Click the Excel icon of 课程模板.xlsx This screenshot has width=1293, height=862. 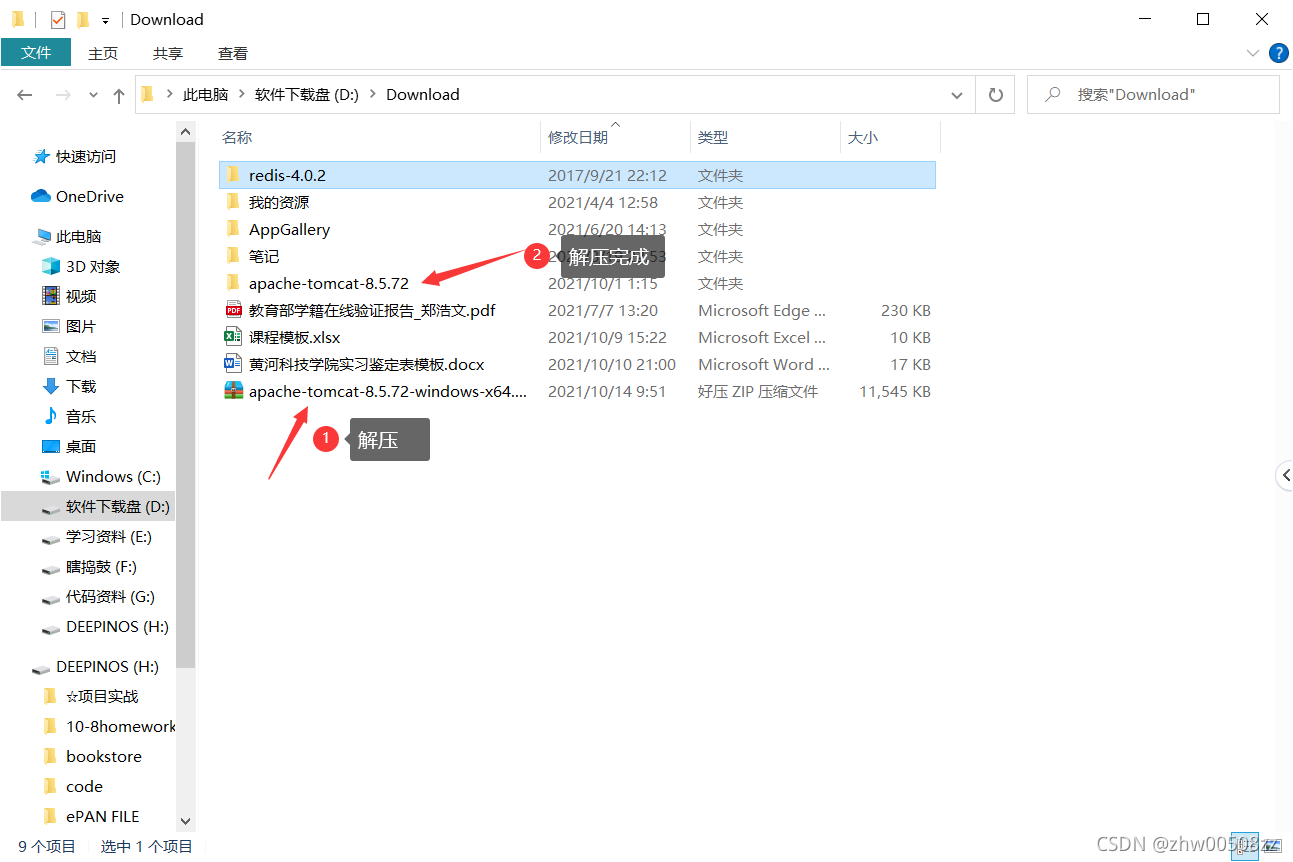tap(233, 337)
